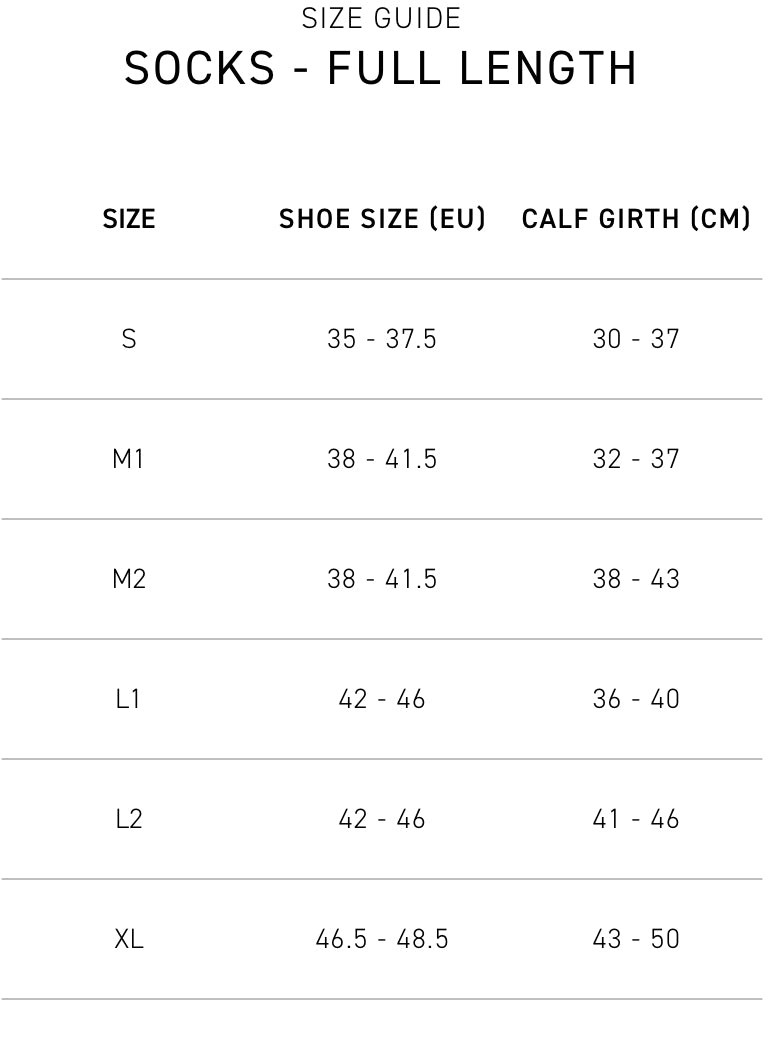Select the M1 row shoe size value

[x=382, y=459]
